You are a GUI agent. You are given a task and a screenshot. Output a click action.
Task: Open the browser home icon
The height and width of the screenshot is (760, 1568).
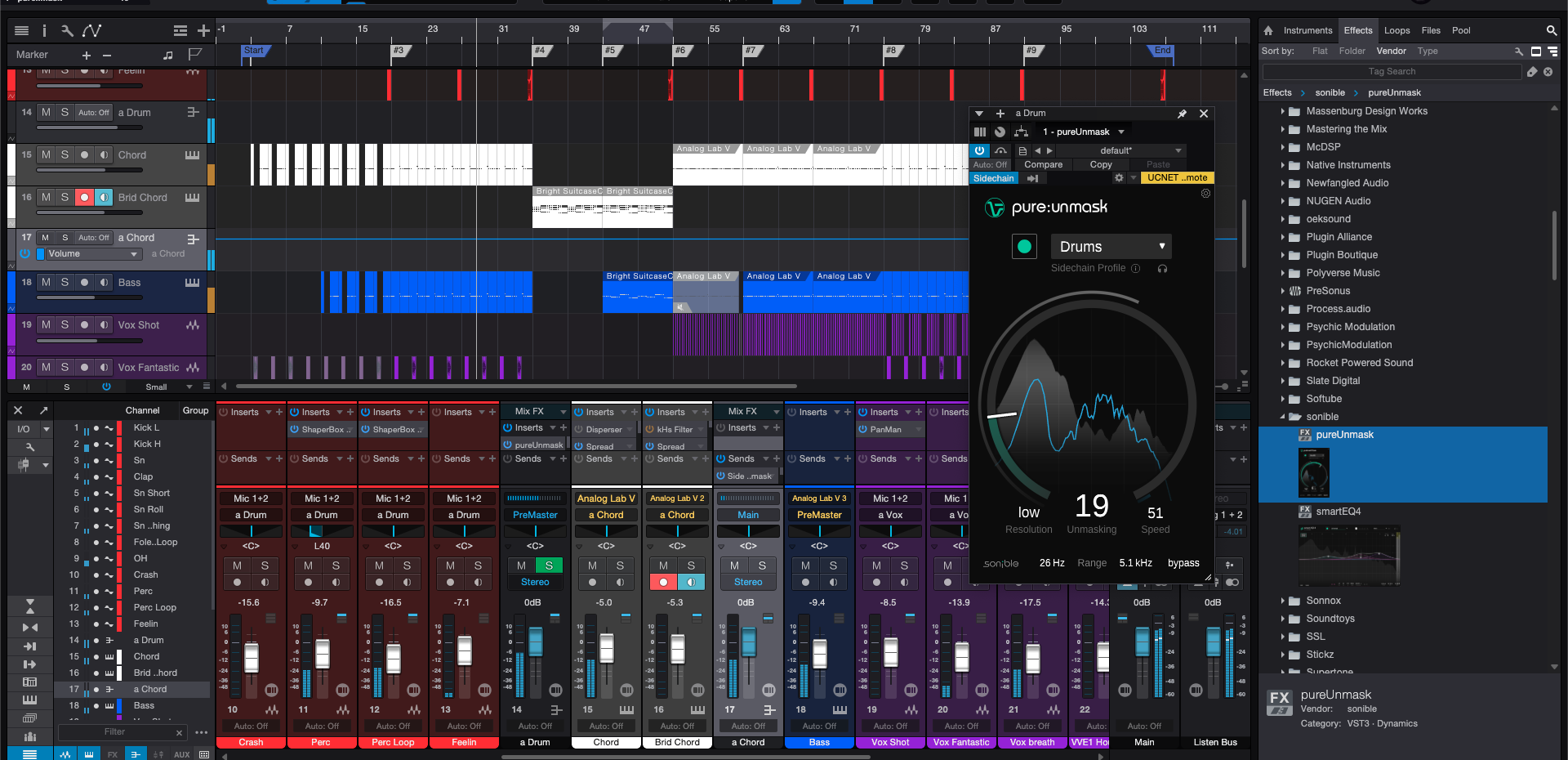click(1268, 30)
